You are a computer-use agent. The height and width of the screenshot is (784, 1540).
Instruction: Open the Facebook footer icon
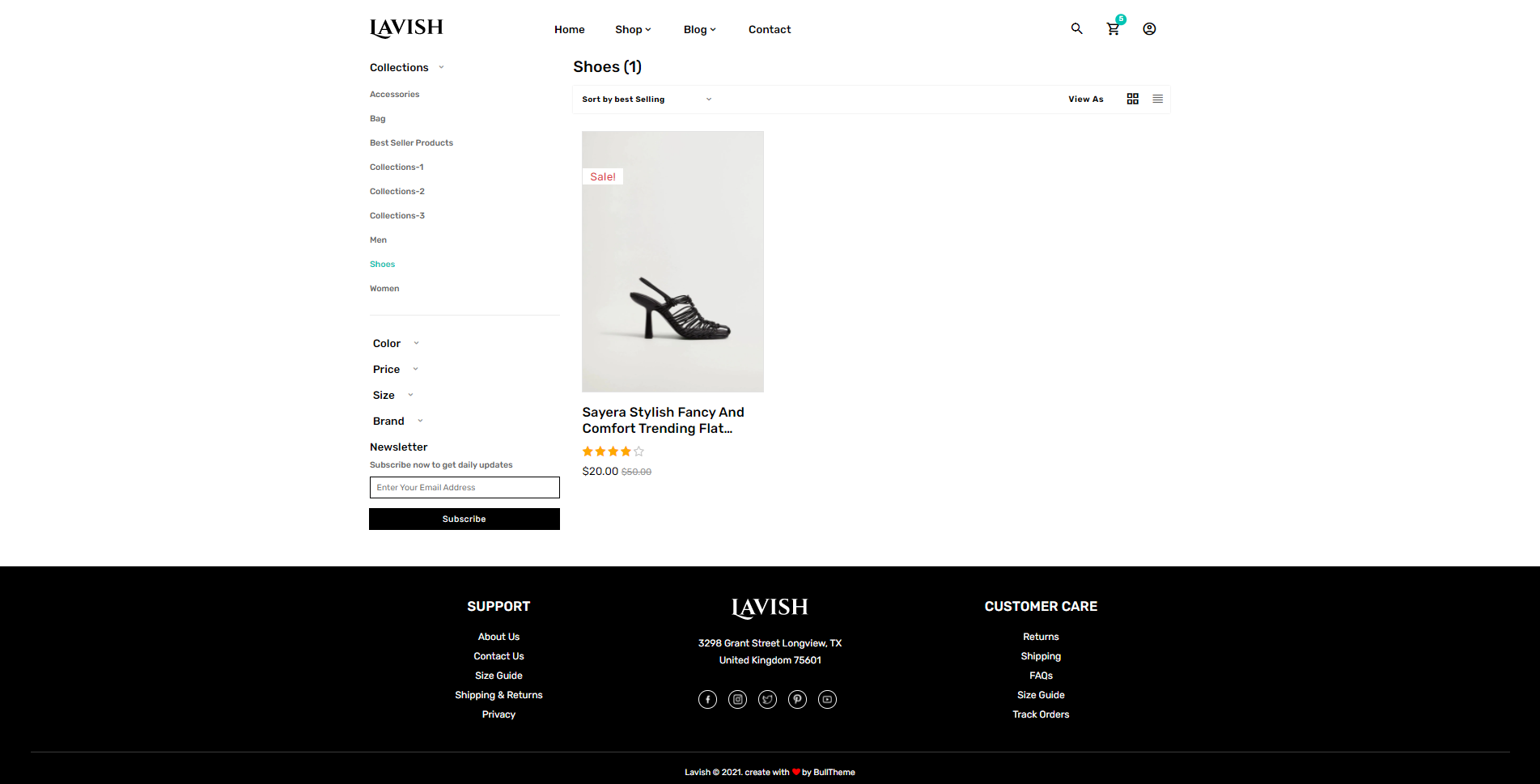pyautogui.click(x=707, y=699)
